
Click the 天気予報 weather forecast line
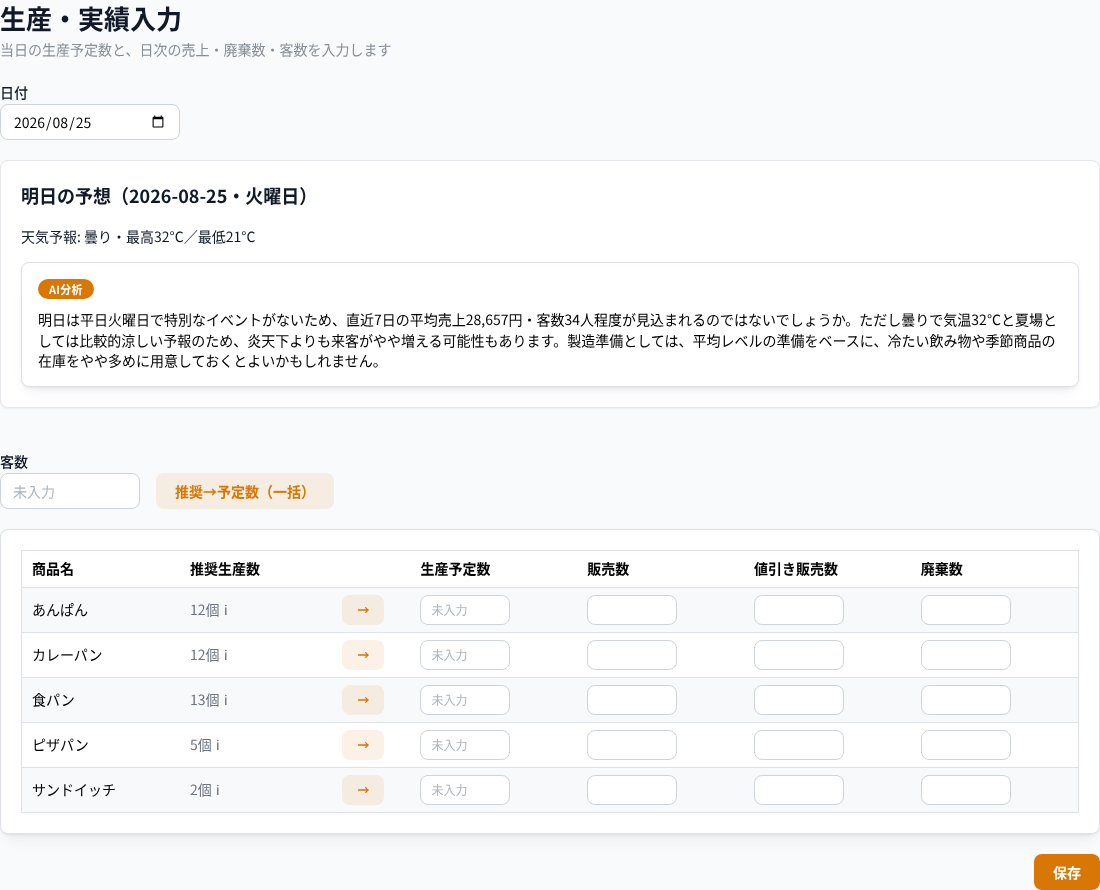138,237
